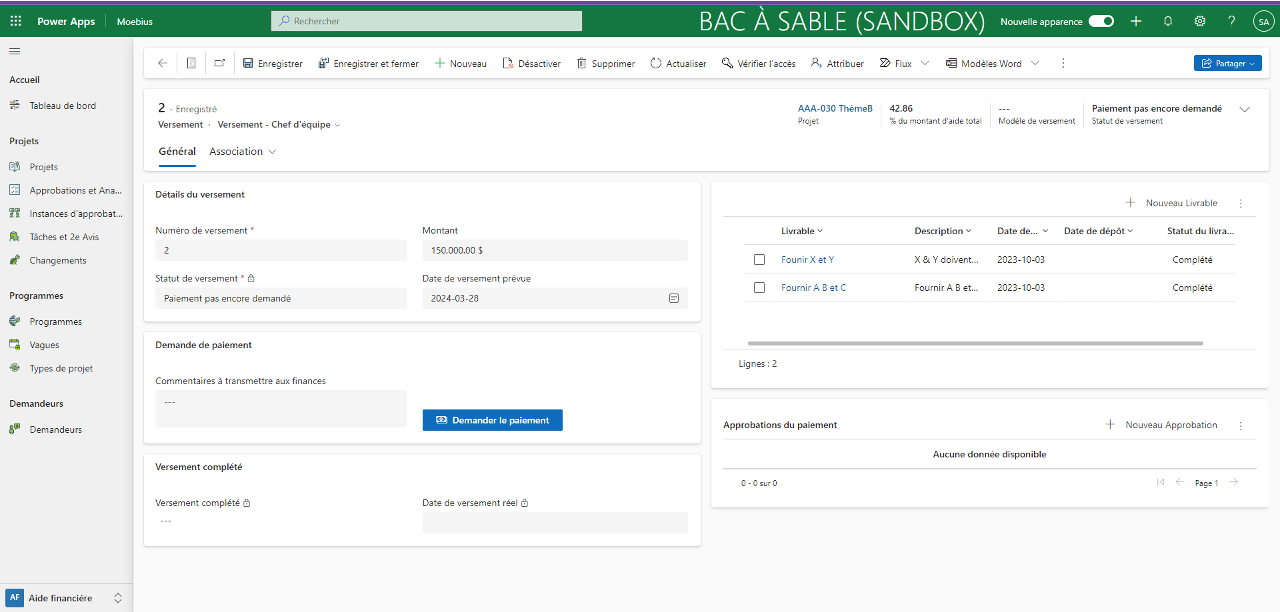Open the Aide financière area switcher

[x=66, y=598]
